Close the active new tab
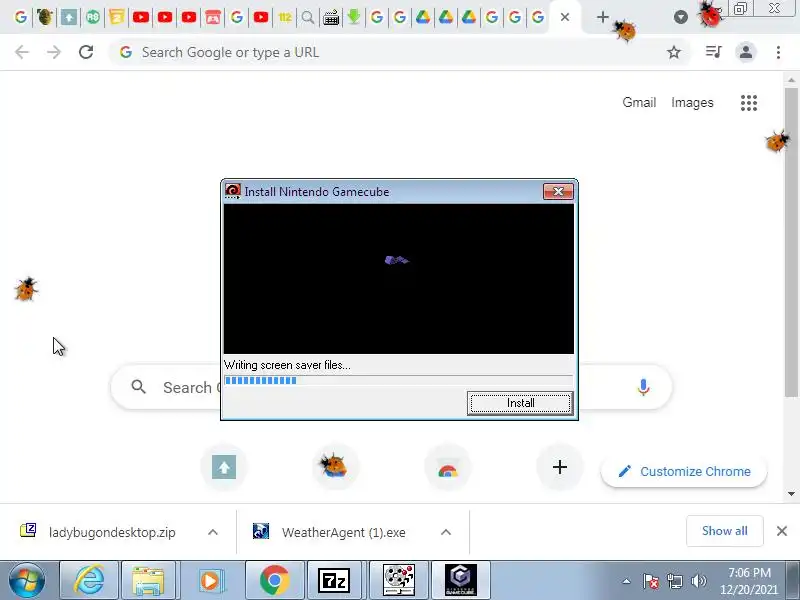Screen dimensions: 800x600 [565, 17]
